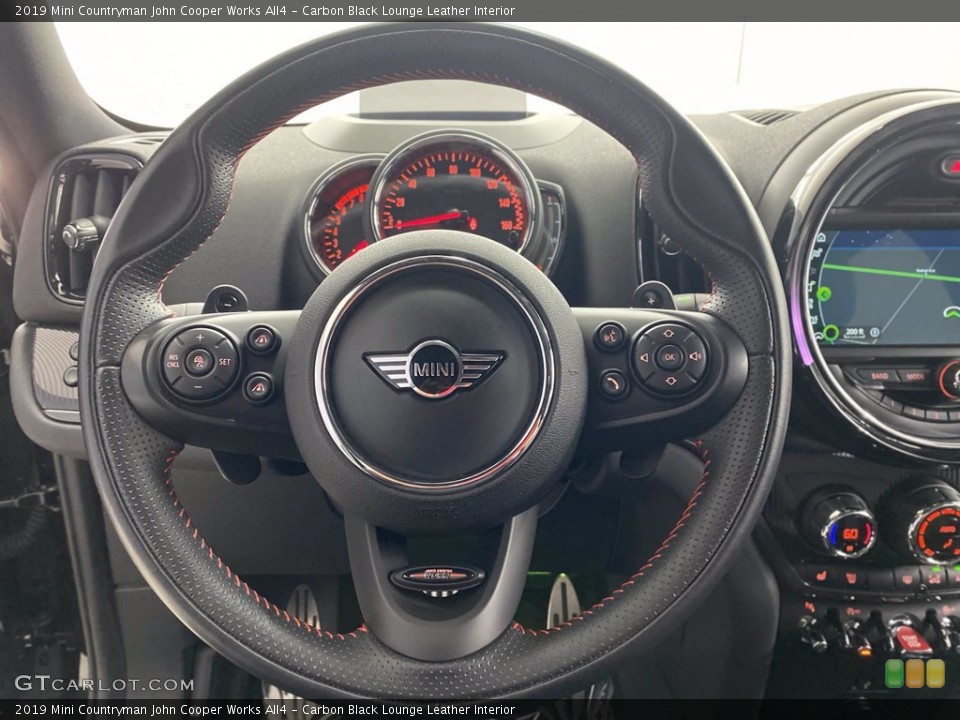Viewport: 960px width, 720px height.
Task: Tap the down arrow on right steering pad
Action: click(x=670, y=381)
